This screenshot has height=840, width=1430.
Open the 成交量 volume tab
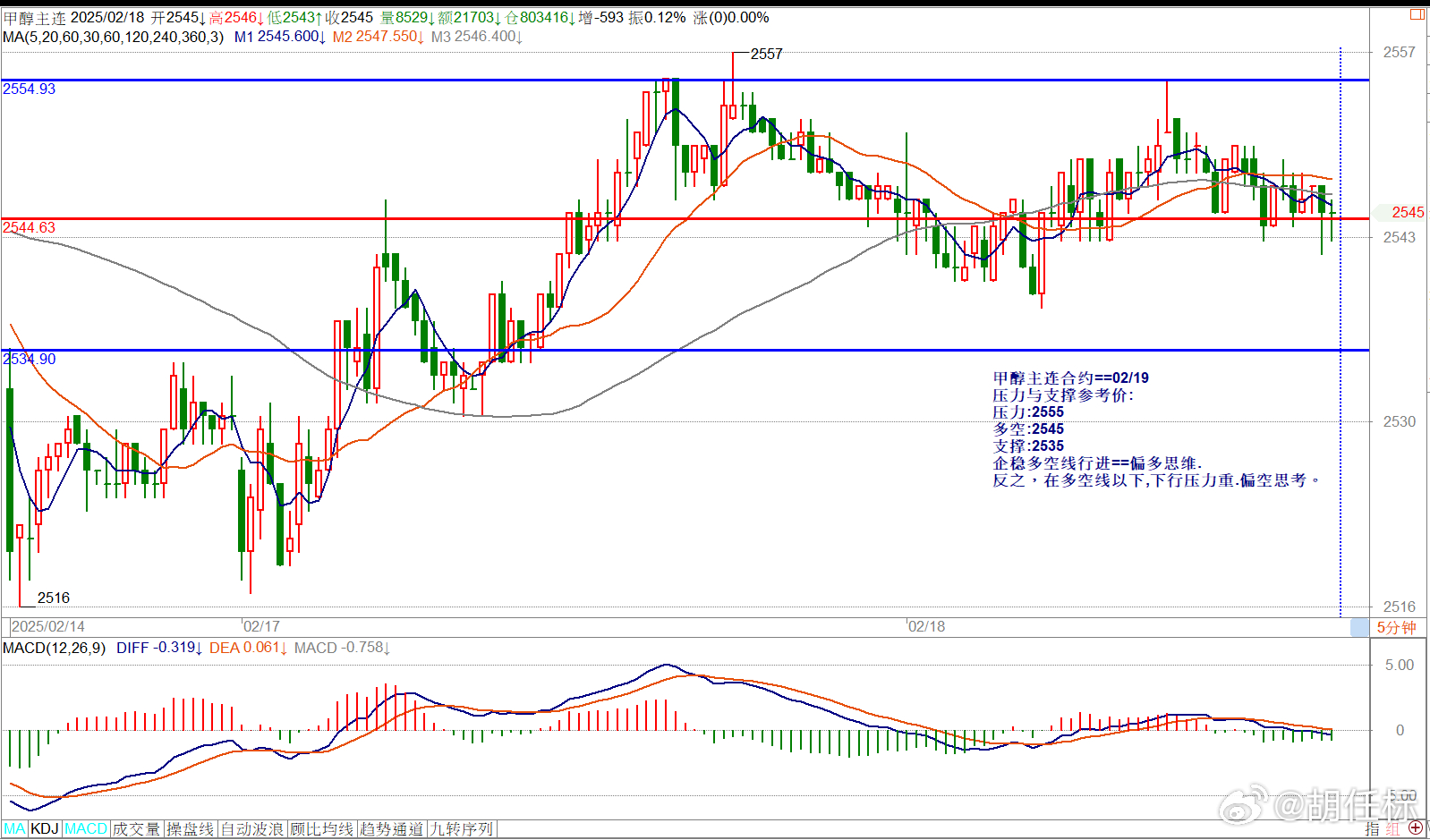(x=136, y=829)
